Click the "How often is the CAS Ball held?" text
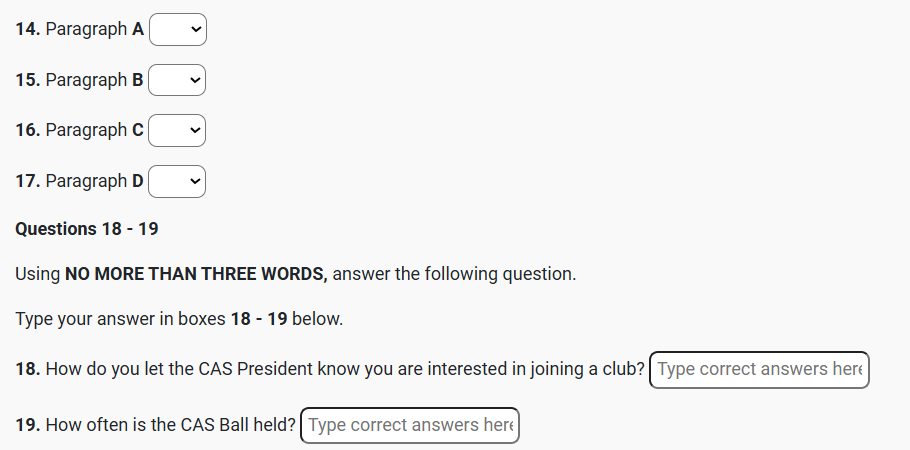The image size is (910, 450). pyautogui.click(x=171, y=425)
